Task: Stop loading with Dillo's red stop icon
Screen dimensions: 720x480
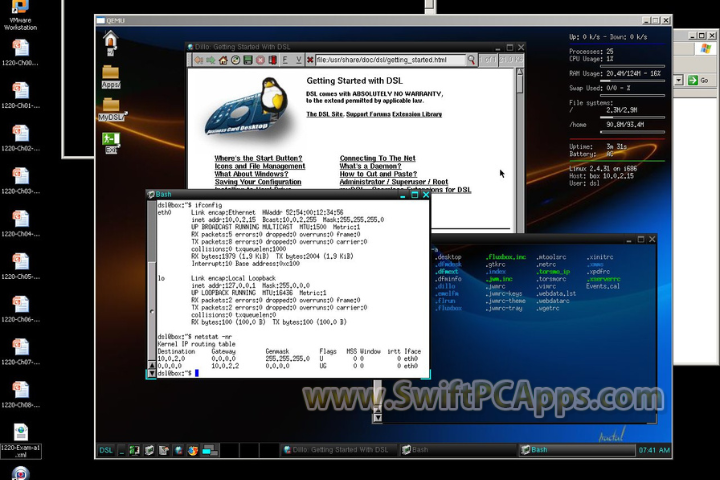Action: tap(260, 60)
